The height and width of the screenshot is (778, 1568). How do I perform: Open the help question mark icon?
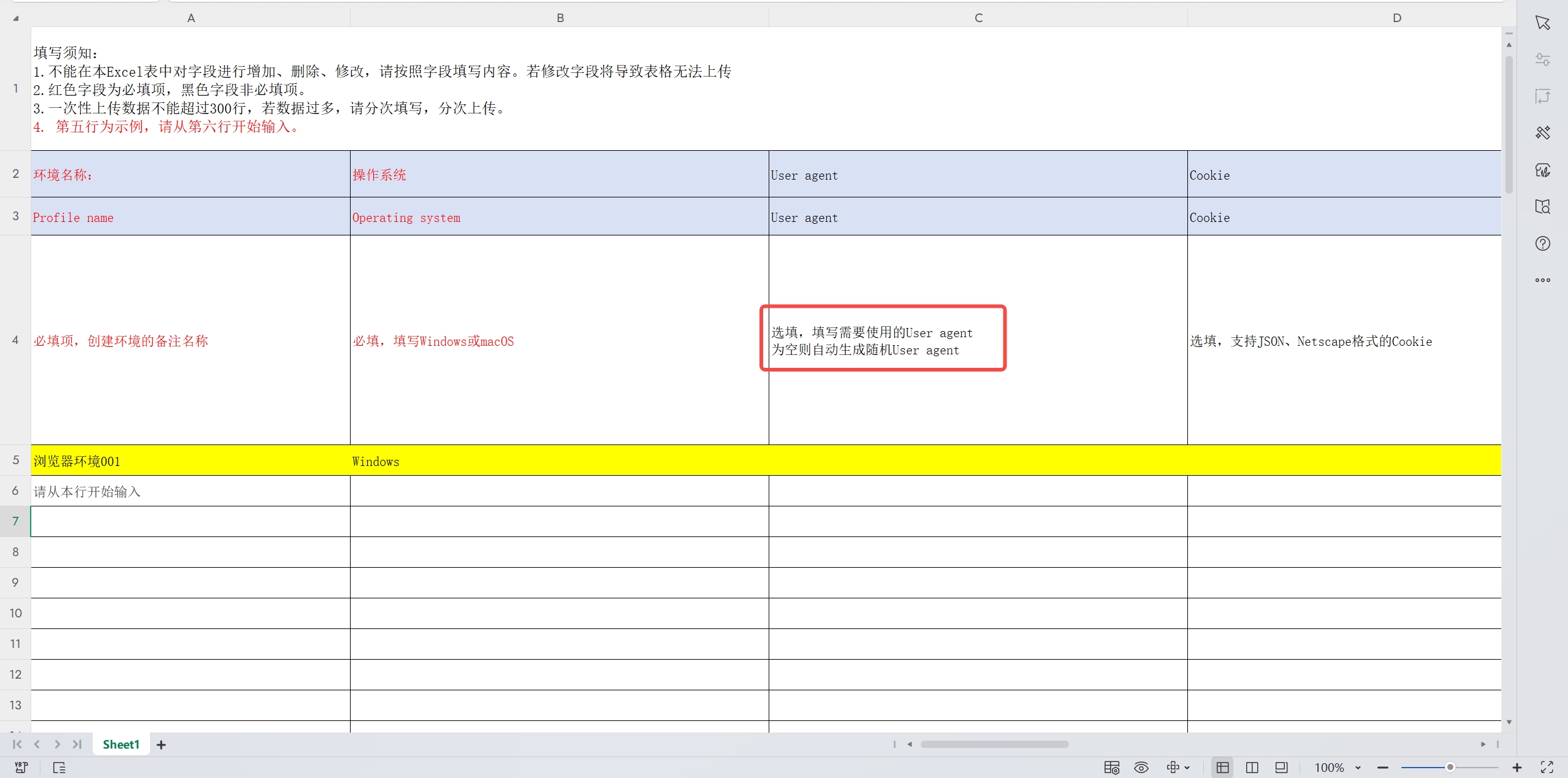click(x=1542, y=243)
